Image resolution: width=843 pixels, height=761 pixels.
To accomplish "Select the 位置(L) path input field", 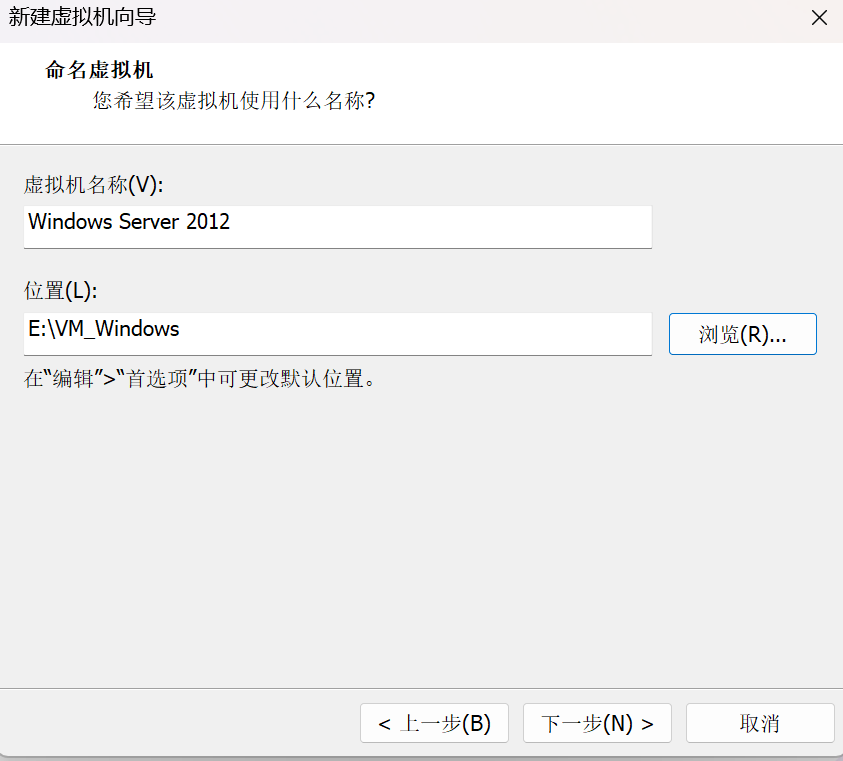I will click(x=337, y=334).
